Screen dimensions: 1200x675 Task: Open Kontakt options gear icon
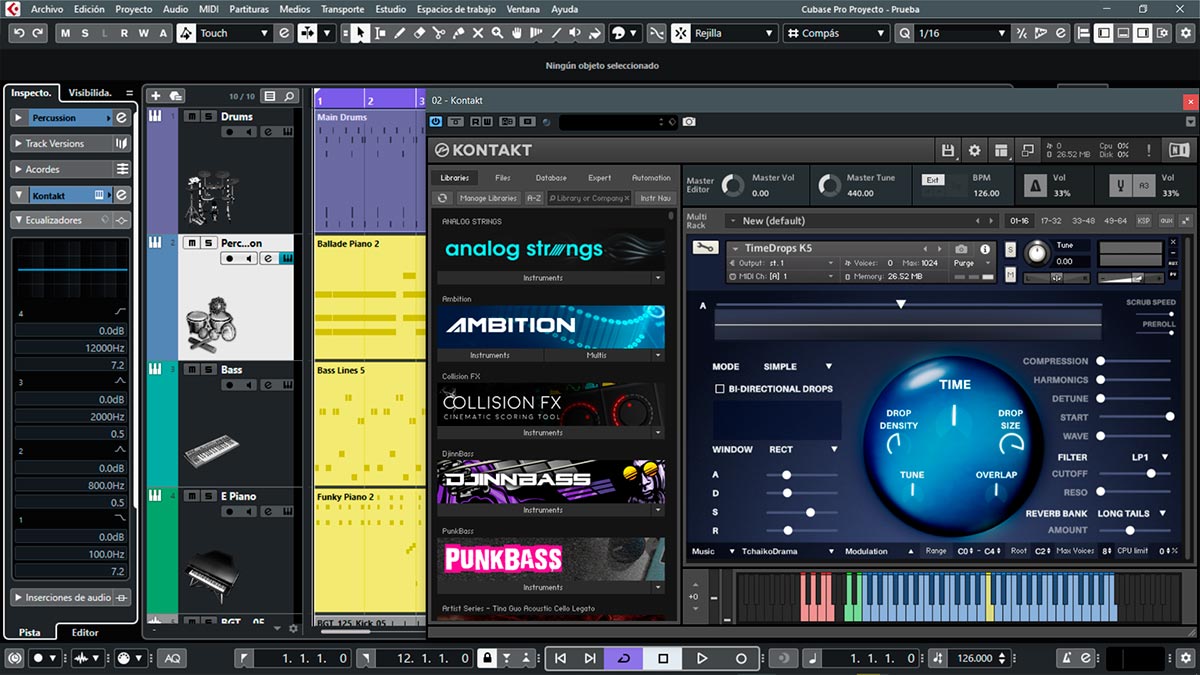pyautogui.click(x=975, y=150)
